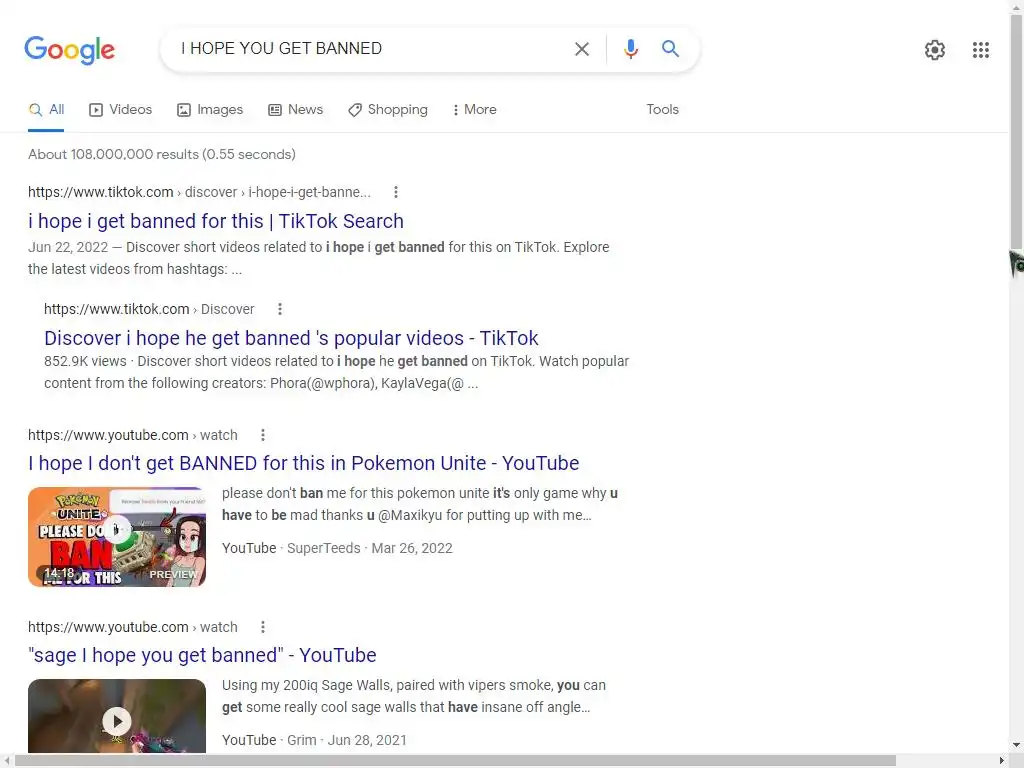Open 'i hope i get banned for this' TikTok result
1024x768 pixels.
pos(216,221)
